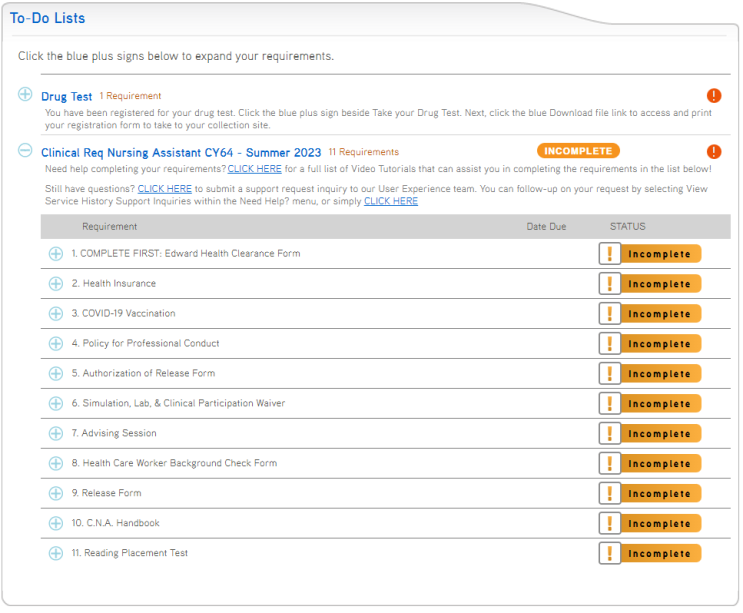
Task: Click the '7. Advising Session' text
Action: (114, 433)
